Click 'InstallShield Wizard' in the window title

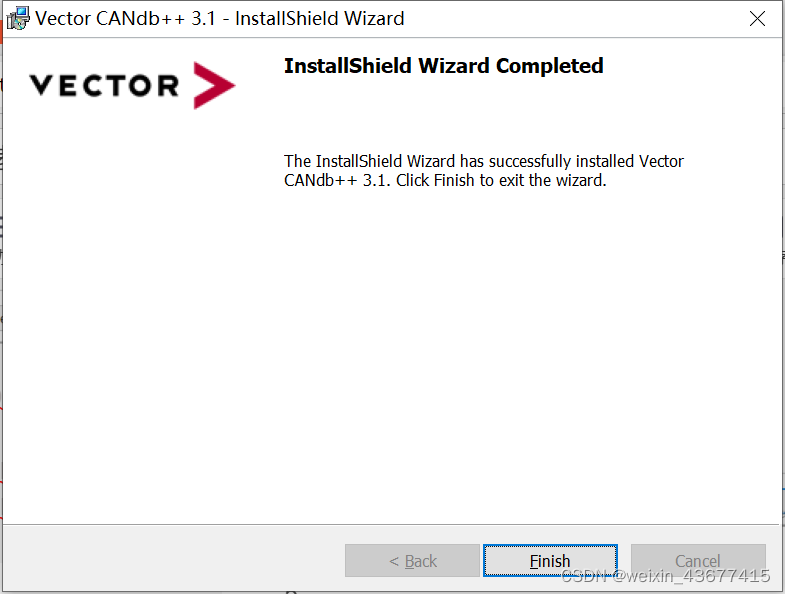[319, 19]
